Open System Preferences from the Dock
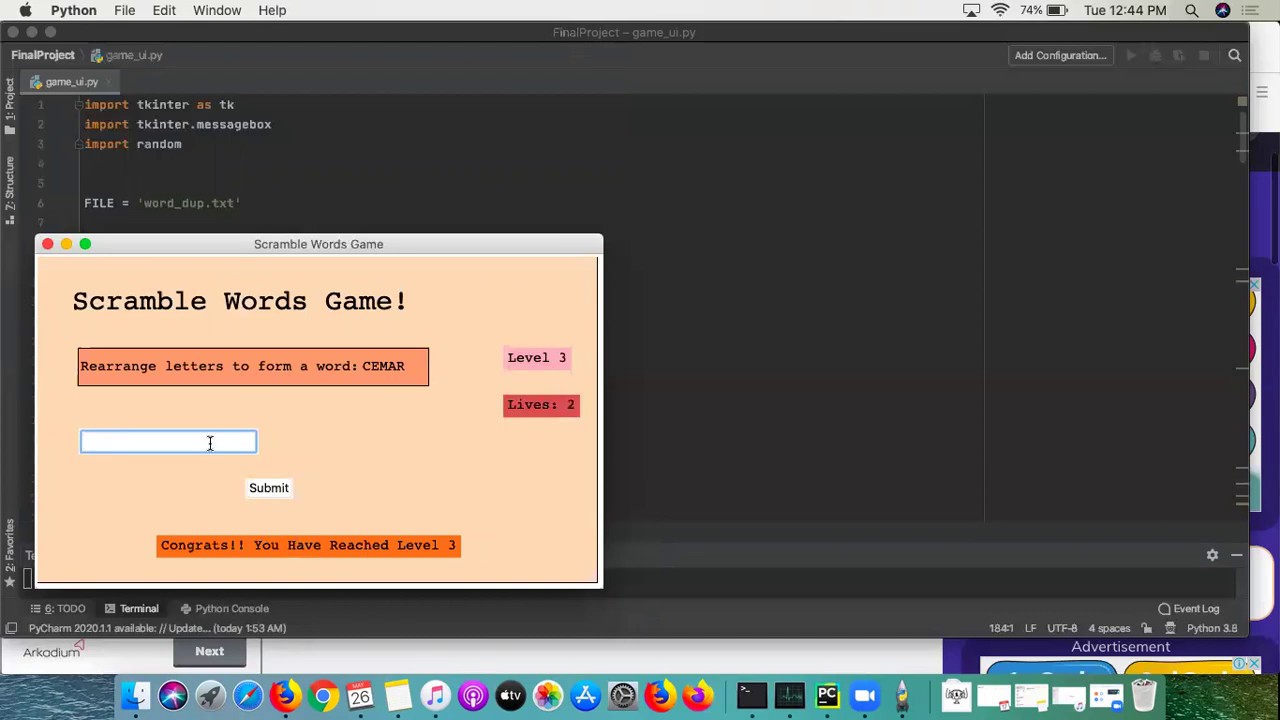 coord(623,695)
